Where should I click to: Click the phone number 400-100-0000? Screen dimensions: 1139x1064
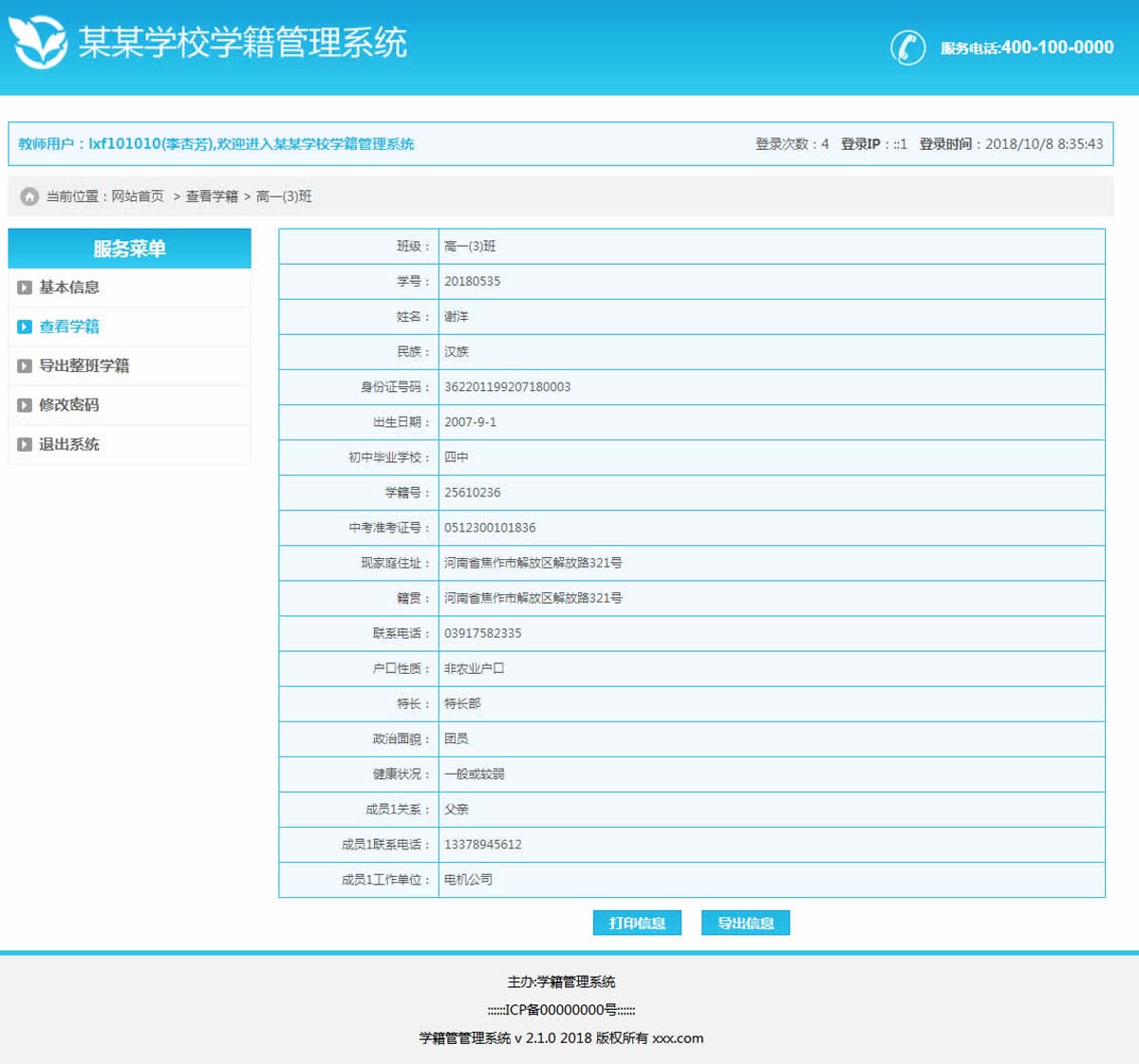click(1057, 47)
